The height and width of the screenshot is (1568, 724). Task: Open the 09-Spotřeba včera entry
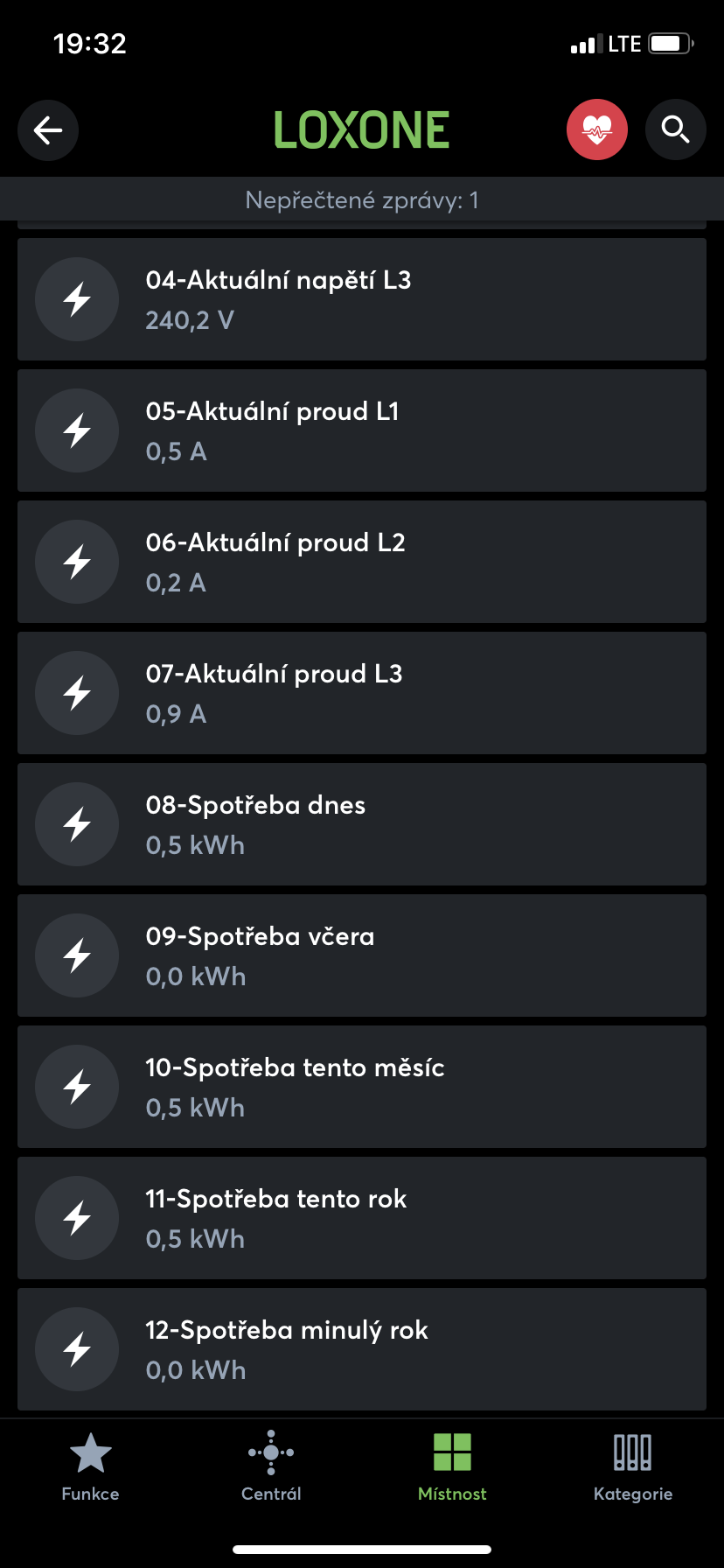362,955
